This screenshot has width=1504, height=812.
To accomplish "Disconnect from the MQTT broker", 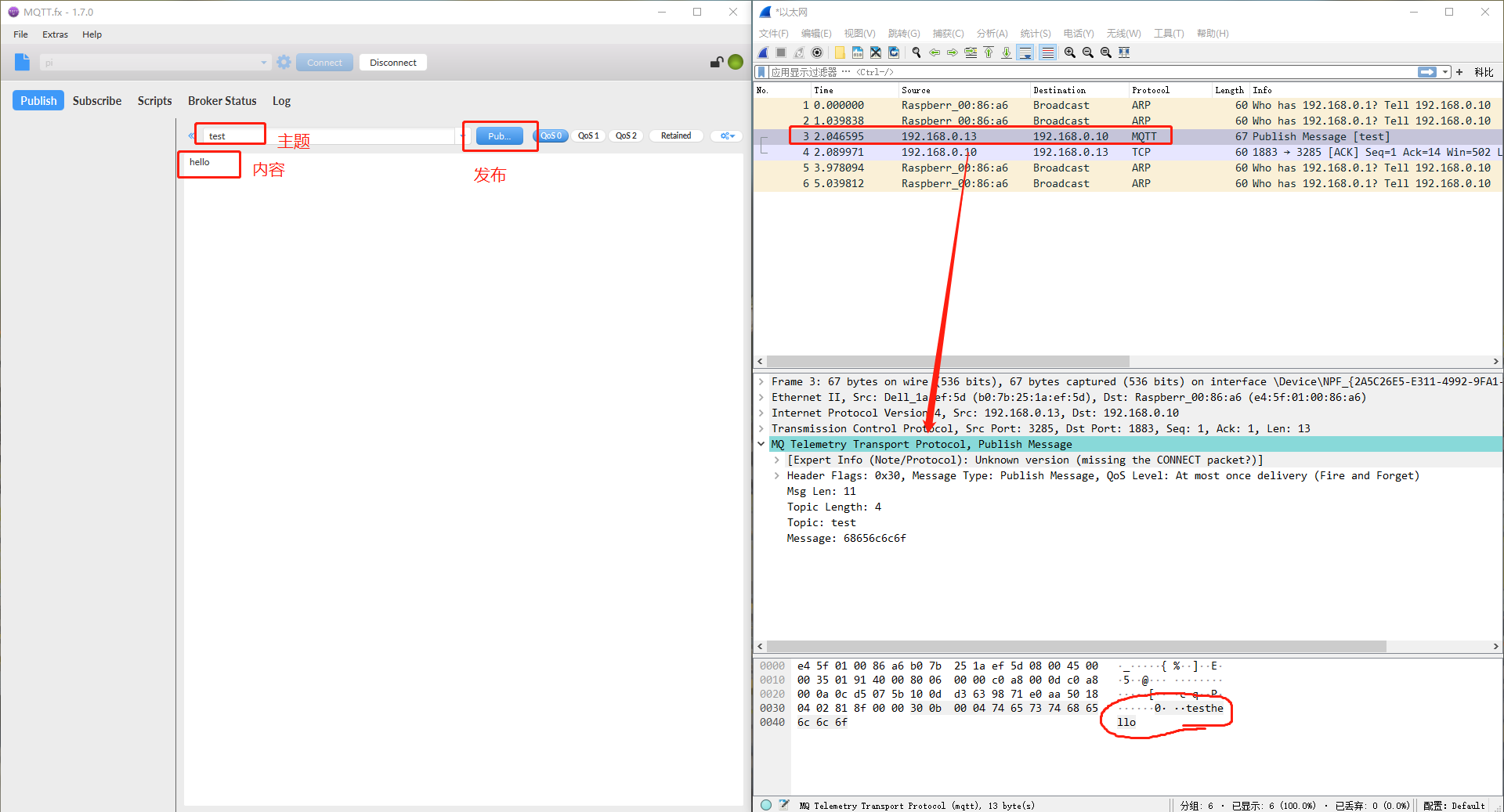I will [x=393, y=63].
